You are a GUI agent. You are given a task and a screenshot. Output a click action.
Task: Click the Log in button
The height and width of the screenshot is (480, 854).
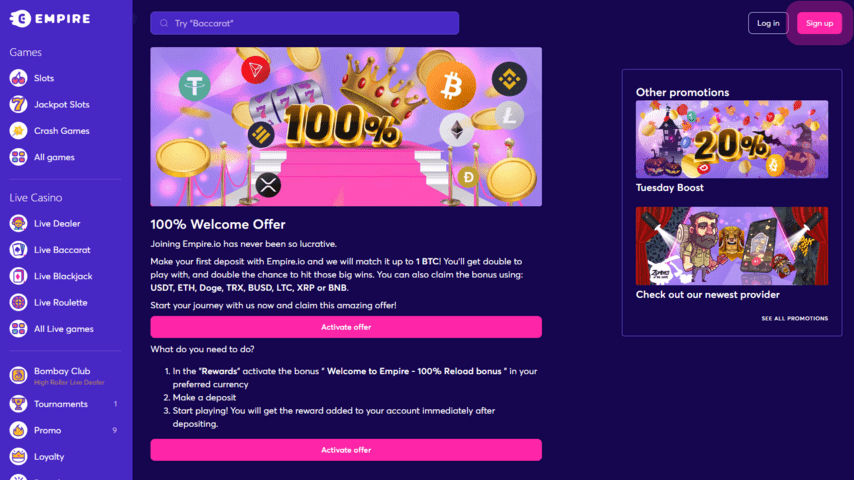point(768,23)
